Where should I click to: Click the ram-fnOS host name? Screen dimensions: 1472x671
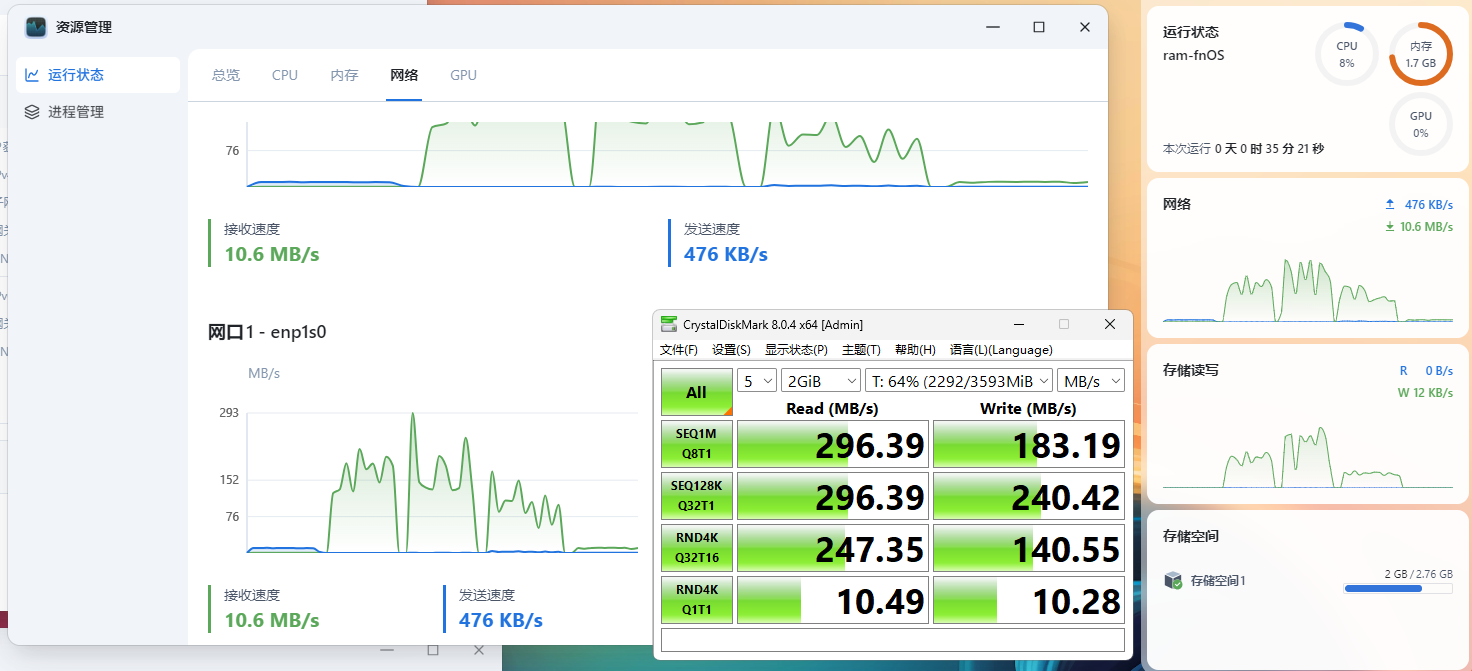(1193, 55)
